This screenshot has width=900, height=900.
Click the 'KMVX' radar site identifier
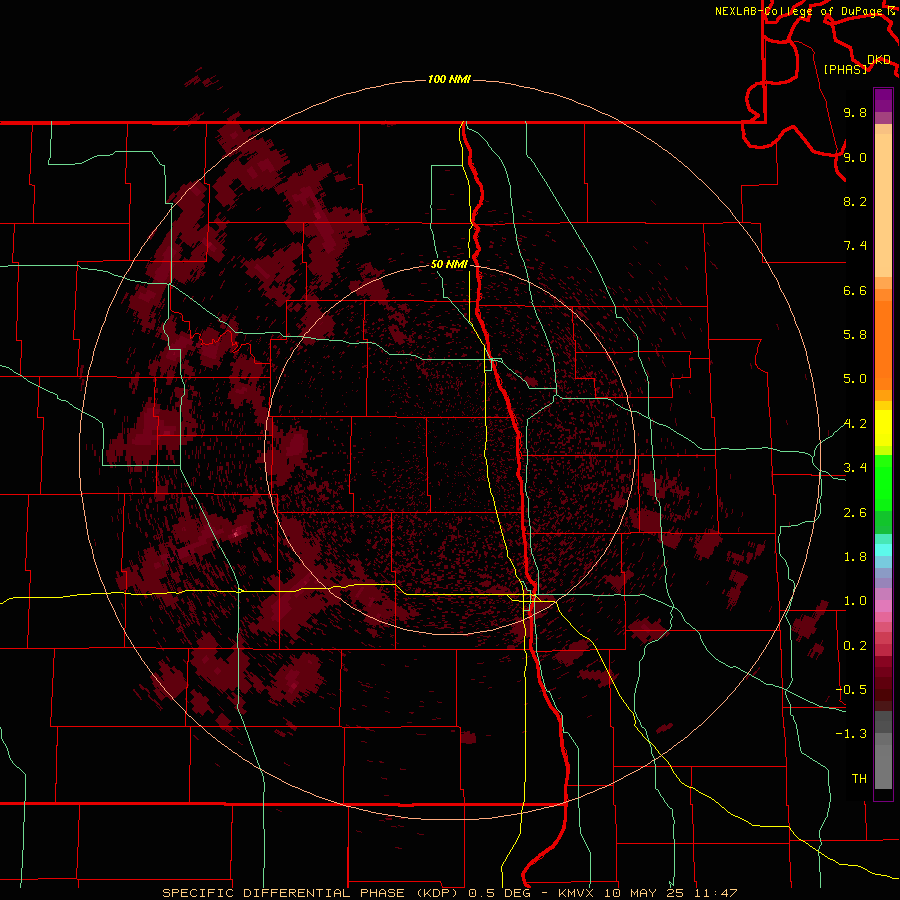[x=575, y=893]
